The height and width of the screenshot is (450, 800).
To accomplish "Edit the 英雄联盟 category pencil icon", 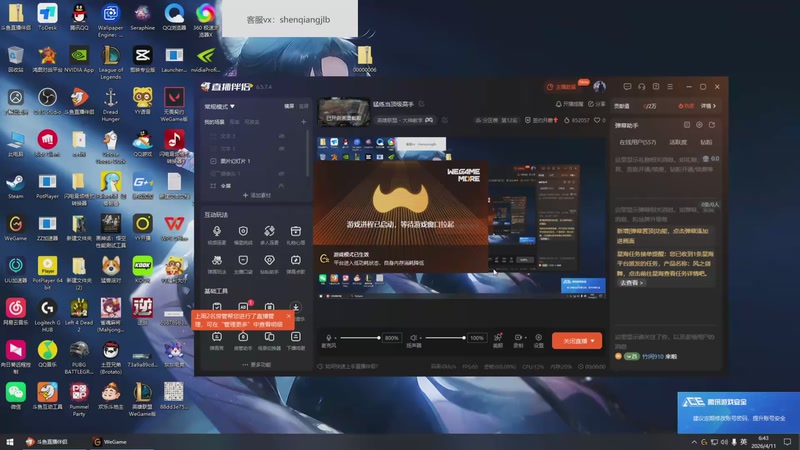I will tap(445, 120).
